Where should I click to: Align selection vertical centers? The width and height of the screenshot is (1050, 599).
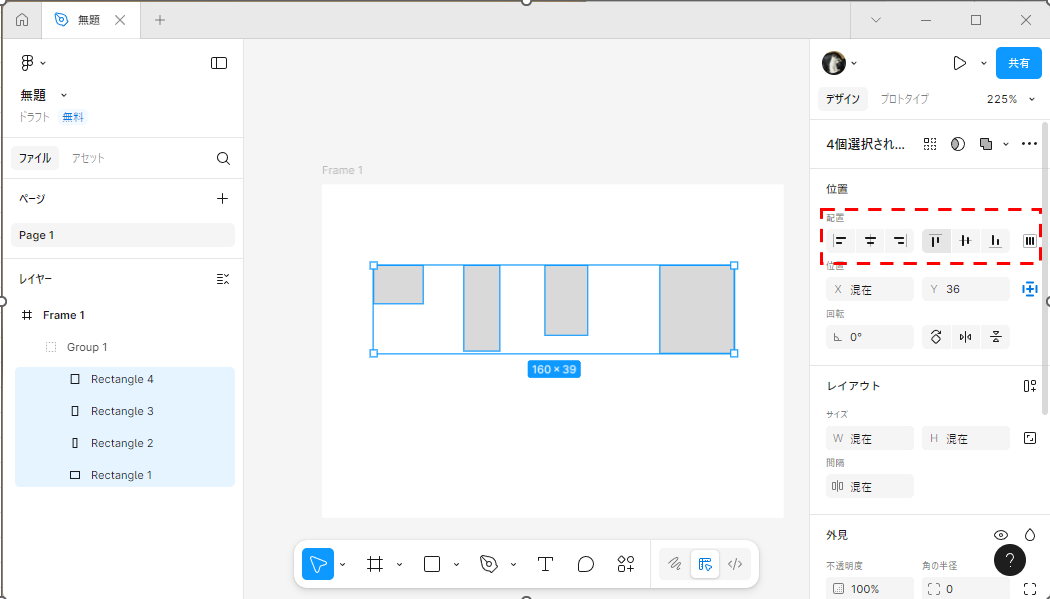click(965, 241)
